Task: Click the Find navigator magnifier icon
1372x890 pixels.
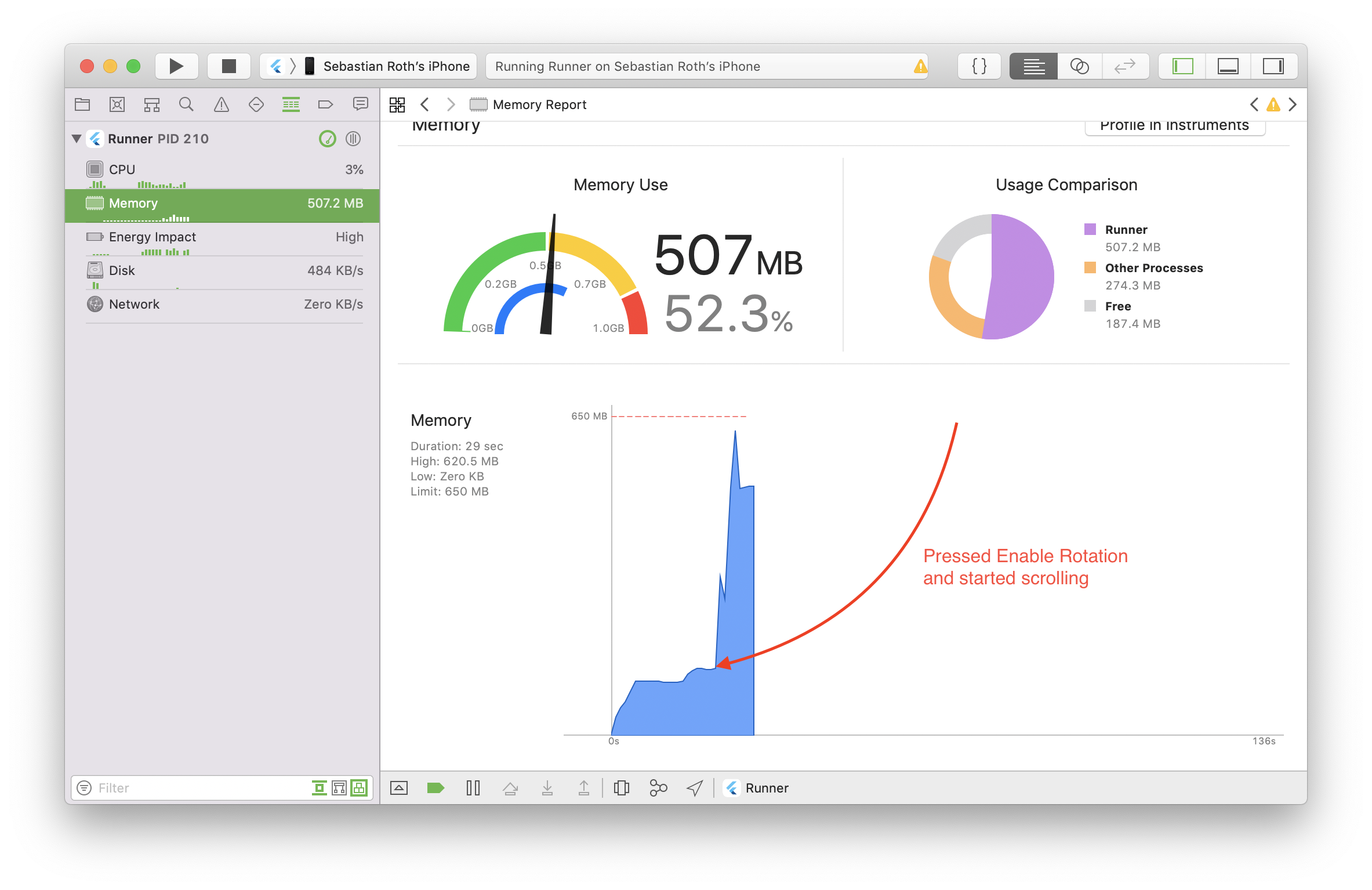Action: pos(186,104)
